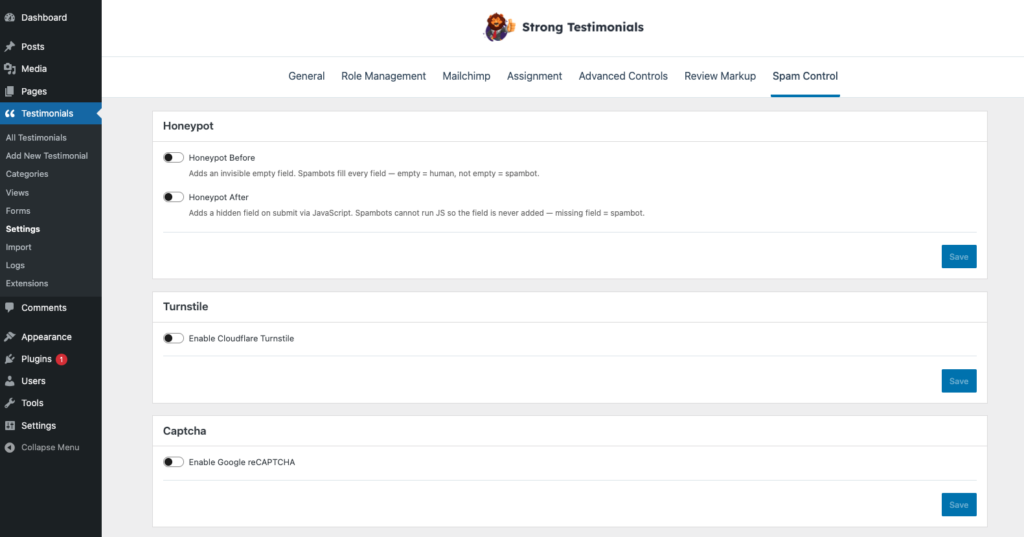Click the Pages document icon

(10, 91)
